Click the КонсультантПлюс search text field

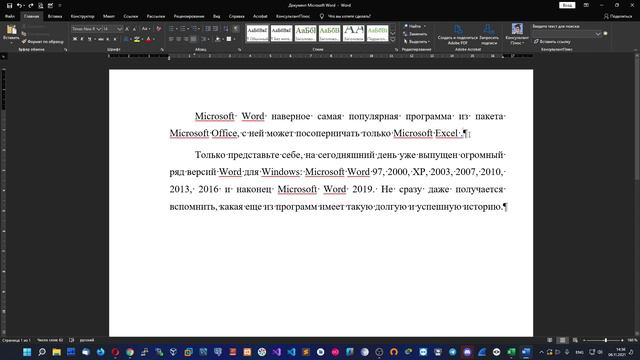(x=567, y=34)
